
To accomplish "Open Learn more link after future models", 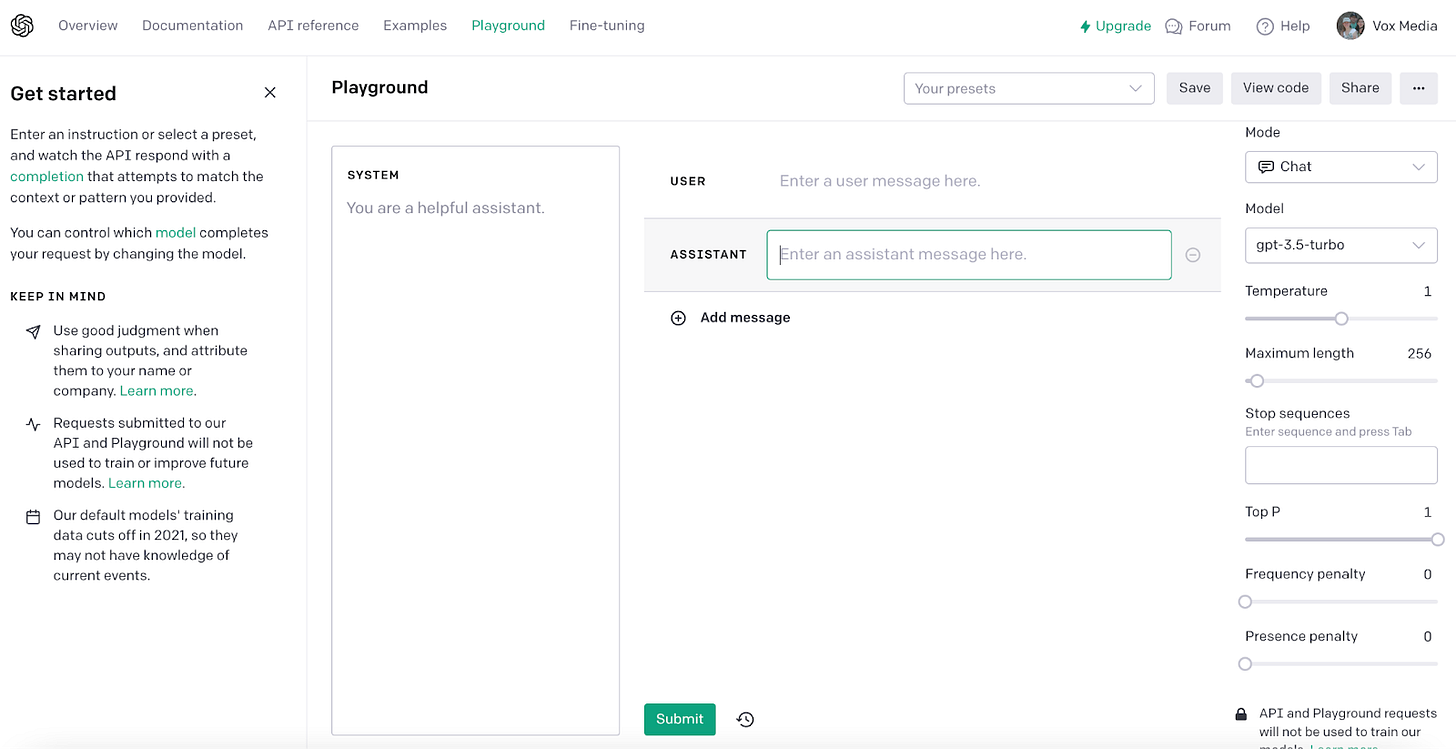I will [146, 483].
